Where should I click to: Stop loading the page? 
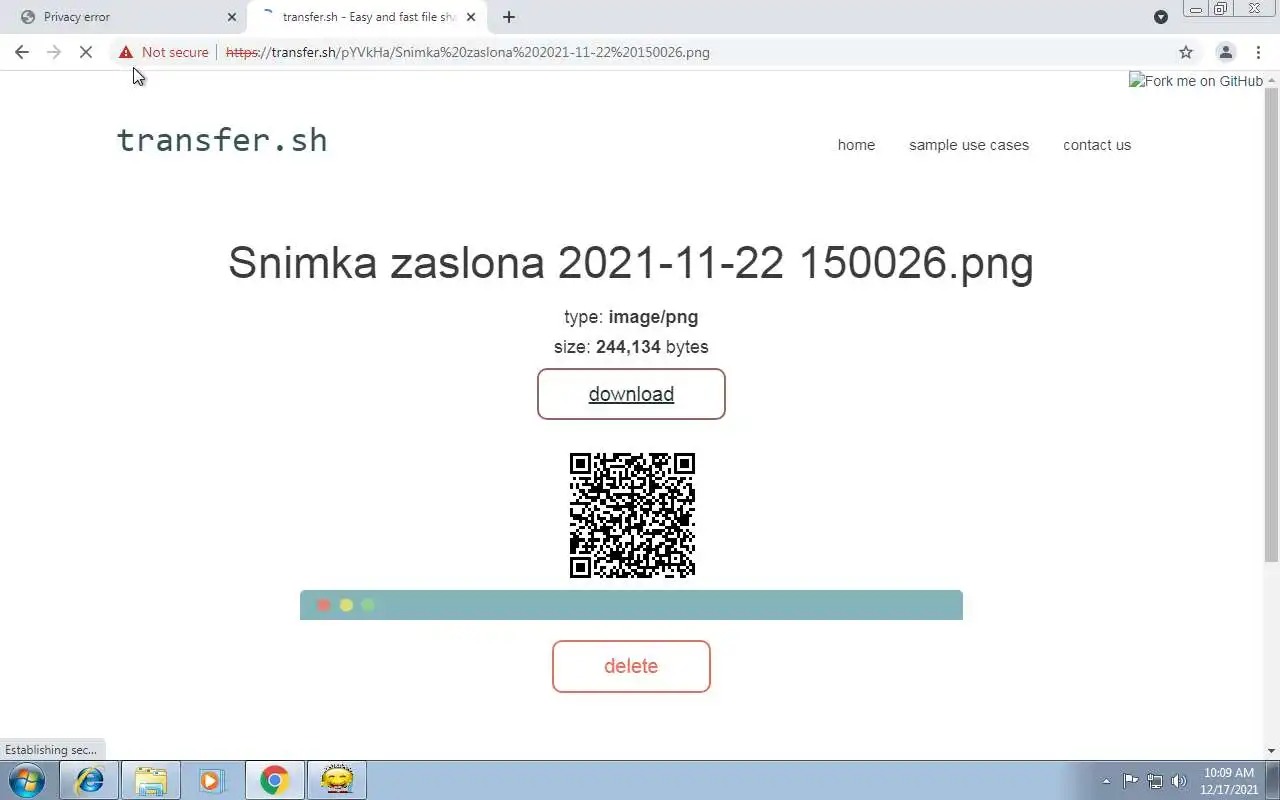click(87, 52)
